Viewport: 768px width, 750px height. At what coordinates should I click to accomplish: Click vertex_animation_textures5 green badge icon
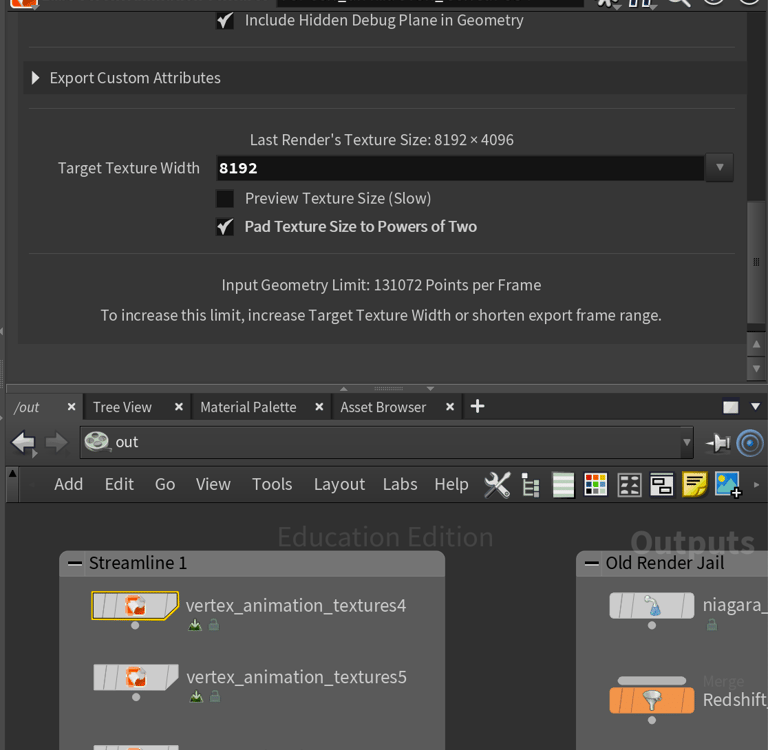tap(196, 697)
